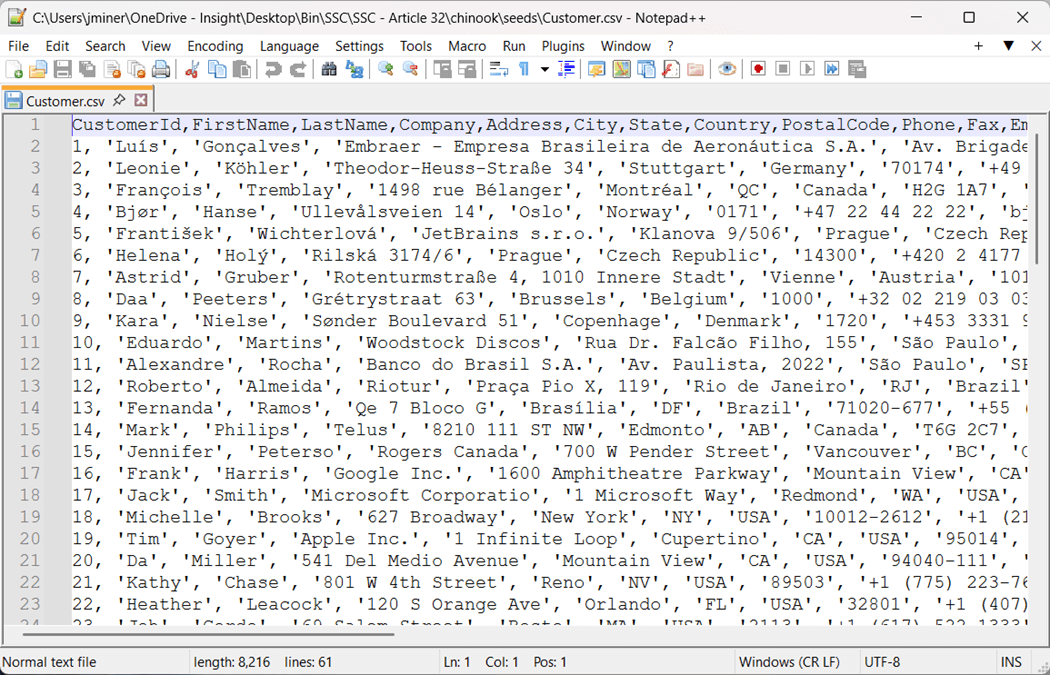Image resolution: width=1050 pixels, height=675 pixels.
Task: Click the Paste toolbar icon
Action: coord(242,69)
